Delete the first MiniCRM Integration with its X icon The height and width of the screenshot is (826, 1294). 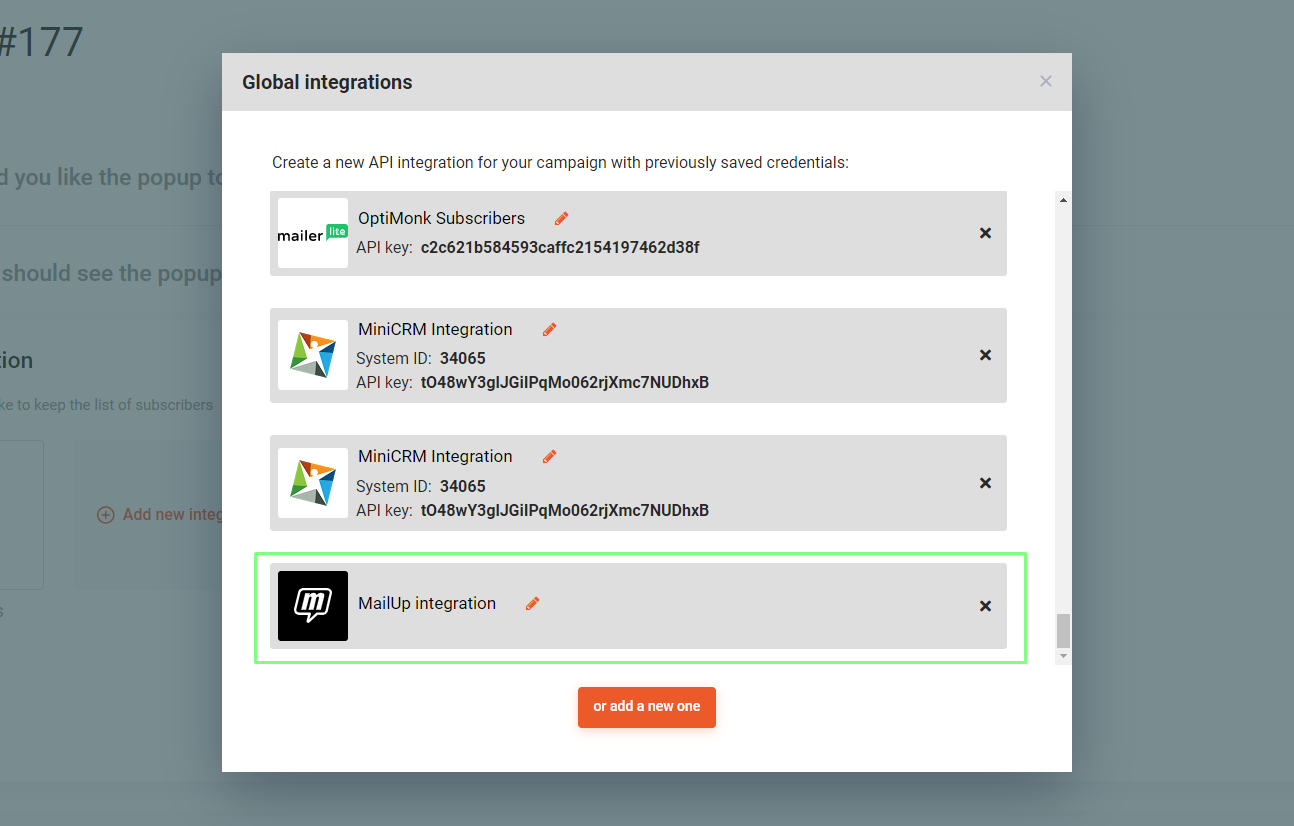pos(985,355)
